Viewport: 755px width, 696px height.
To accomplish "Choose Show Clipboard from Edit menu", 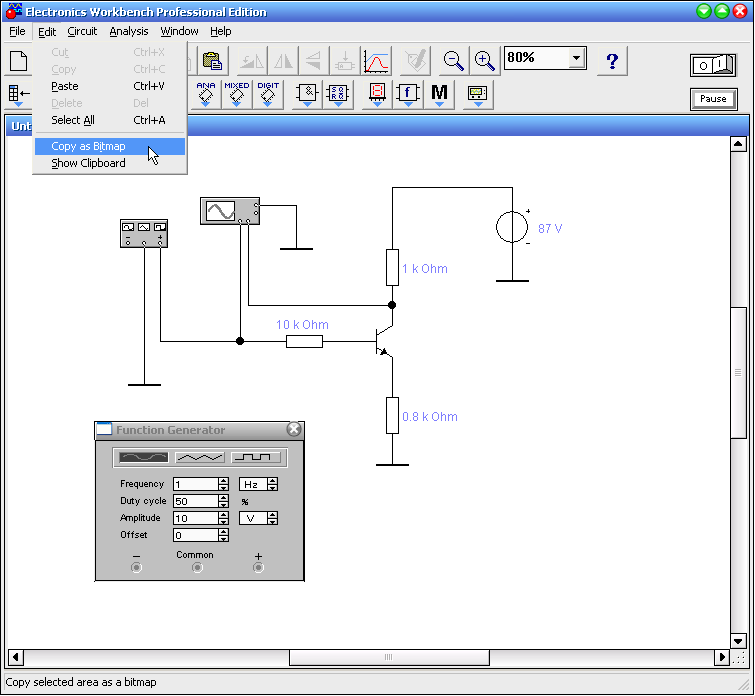I will [110, 163].
